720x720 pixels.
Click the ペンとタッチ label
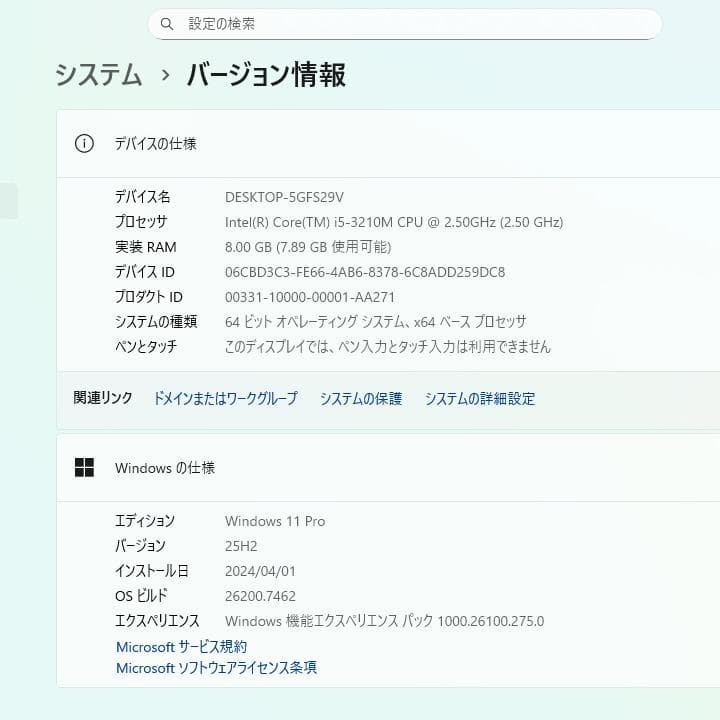pos(146,347)
